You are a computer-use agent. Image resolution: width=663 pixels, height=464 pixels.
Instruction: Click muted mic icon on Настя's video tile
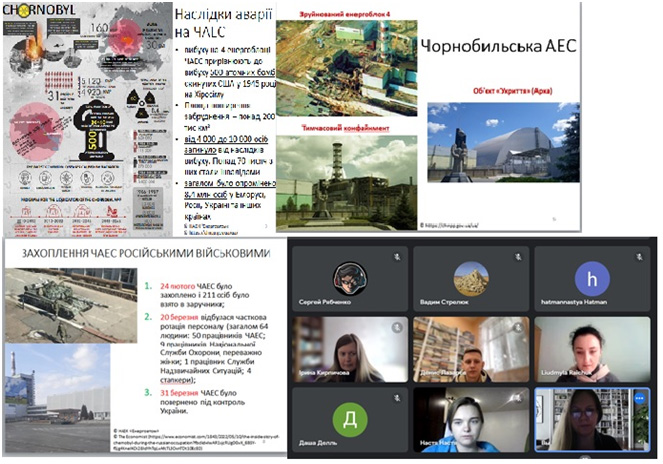tap(518, 398)
